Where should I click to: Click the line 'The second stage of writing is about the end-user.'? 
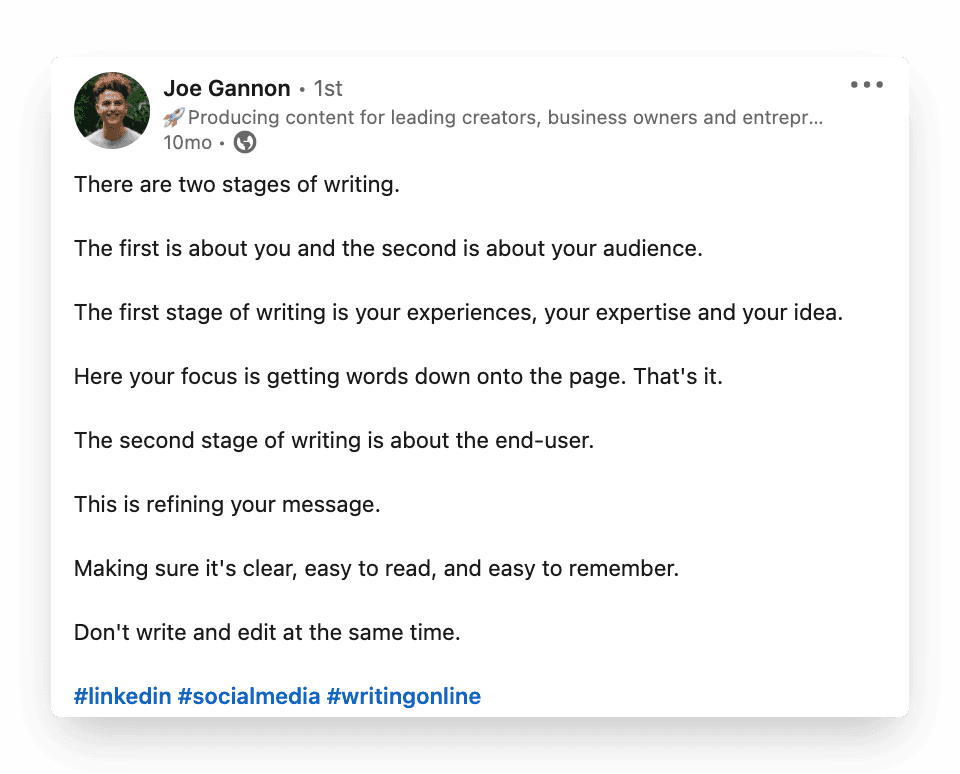point(334,440)
